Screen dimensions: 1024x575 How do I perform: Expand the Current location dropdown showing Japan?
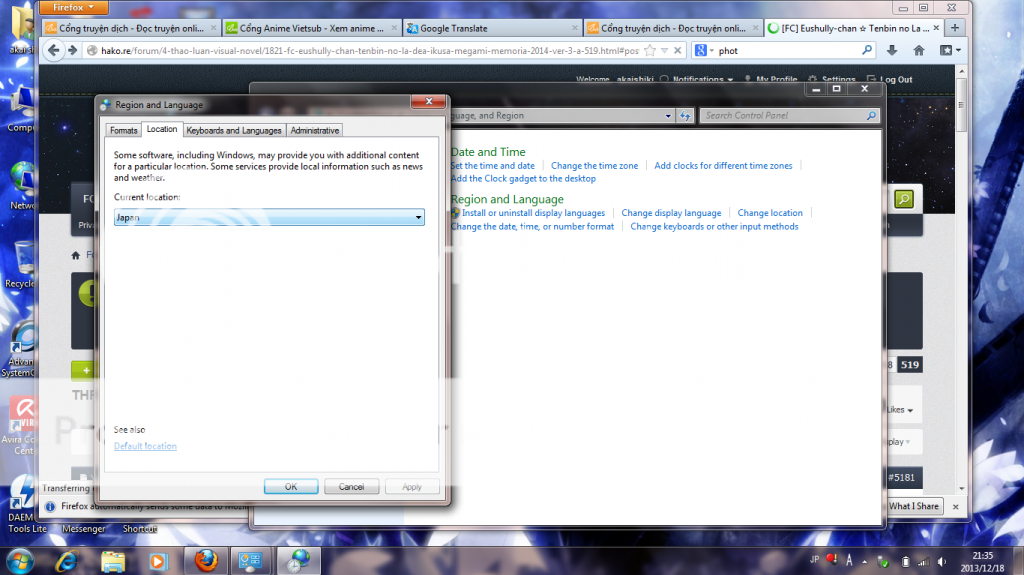418,217
